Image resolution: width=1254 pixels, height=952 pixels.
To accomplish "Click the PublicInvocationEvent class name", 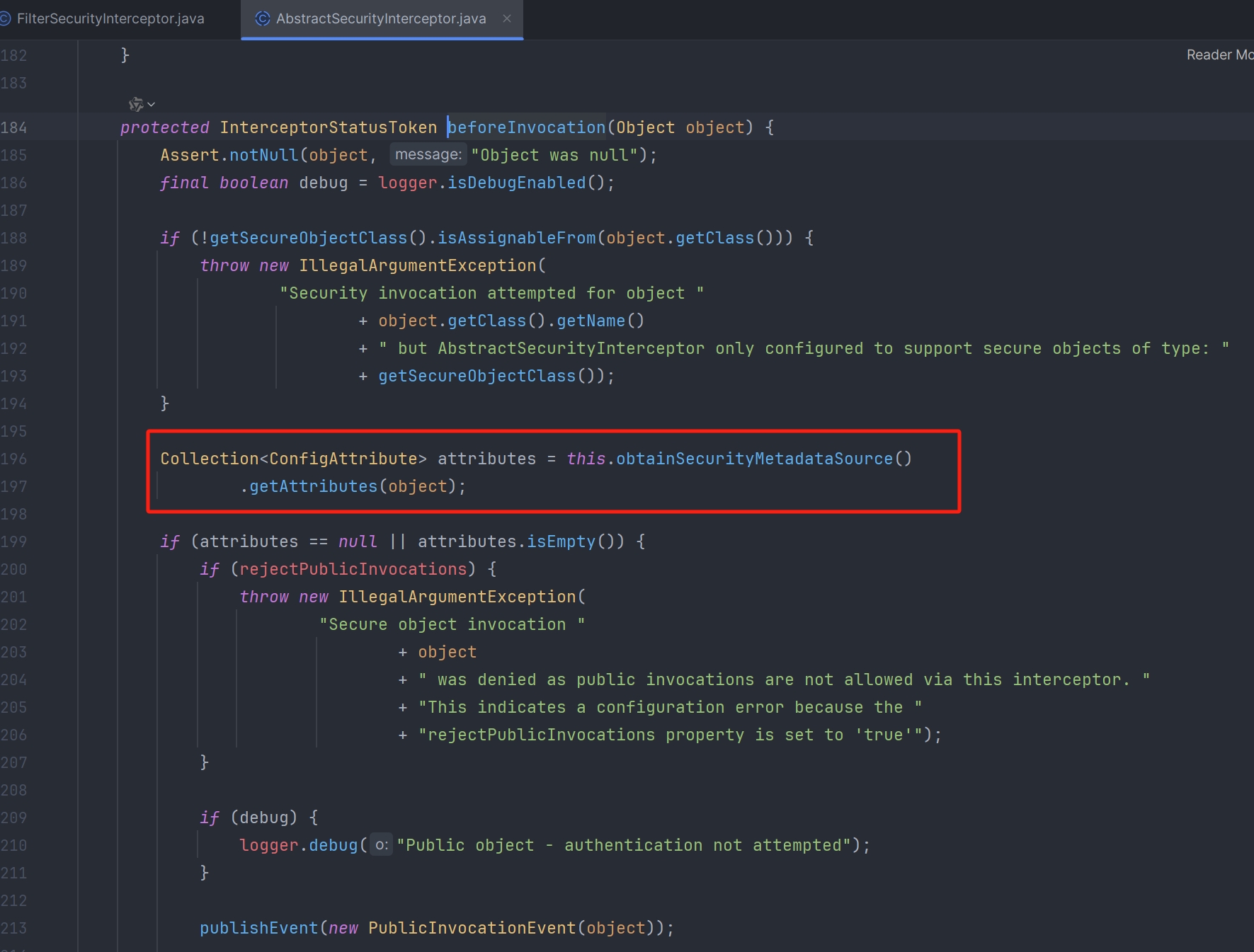I will coord(472,929).
